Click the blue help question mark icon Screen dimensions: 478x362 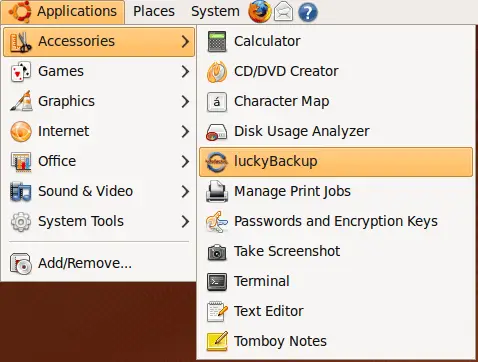[x=307, y=12]
